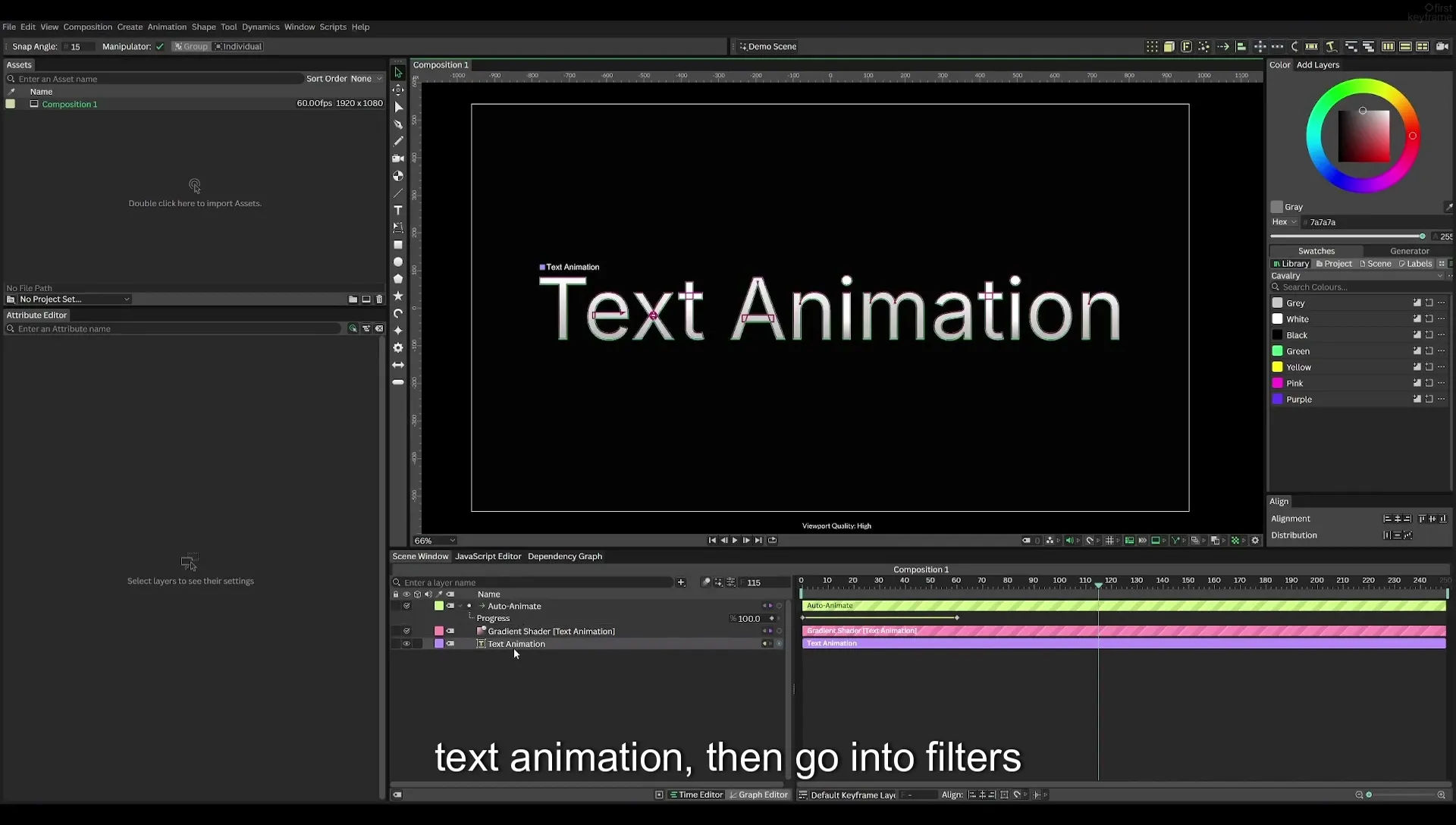Collapse the Auto-Animate layer expander
Screen dimensions: 1456x825
[460, 606]
